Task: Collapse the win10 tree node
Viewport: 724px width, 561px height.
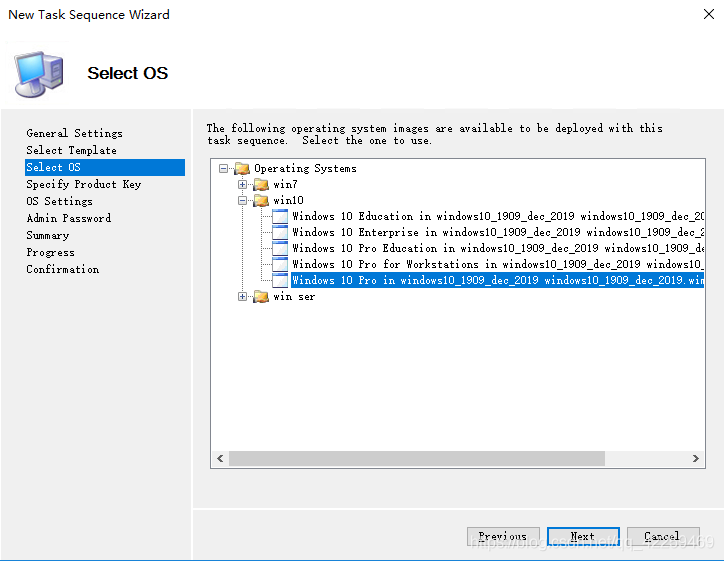Action: pyautogui.click(x=243, y=201)
